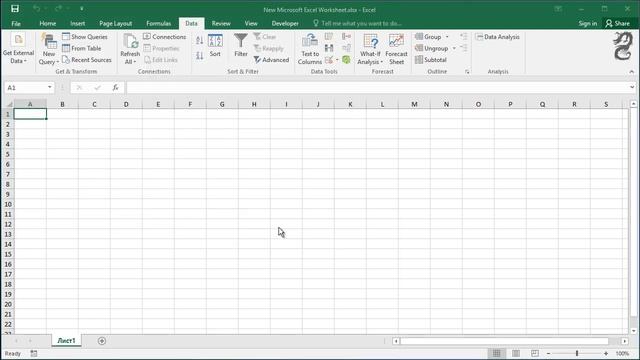The image size is (640, 360).
Task: Click the Flash Fill icon
Action: [329, 37]
